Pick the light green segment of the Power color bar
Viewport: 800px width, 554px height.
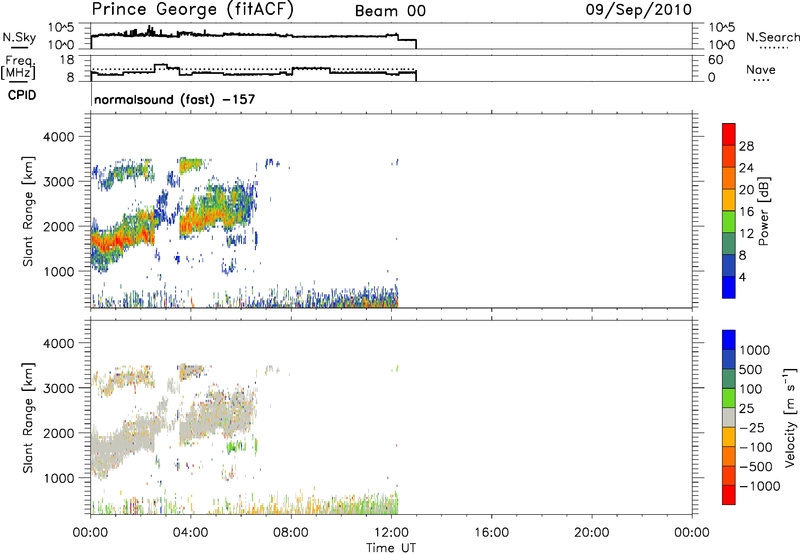point(729,222)
